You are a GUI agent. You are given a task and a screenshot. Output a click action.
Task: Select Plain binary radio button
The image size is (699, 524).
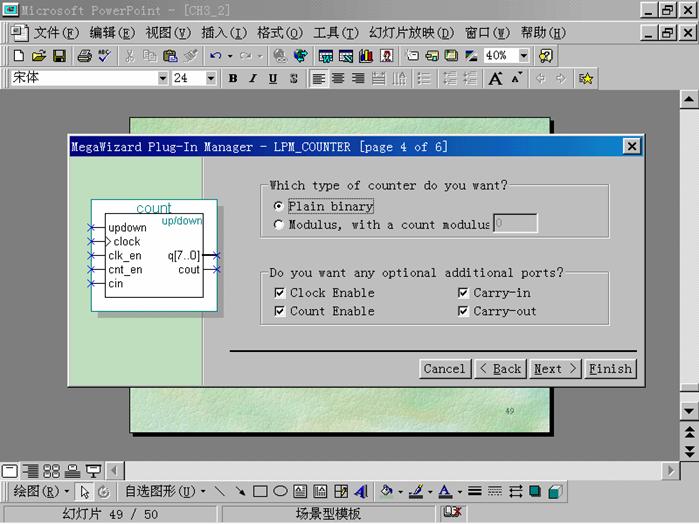[x=279, y=206]
